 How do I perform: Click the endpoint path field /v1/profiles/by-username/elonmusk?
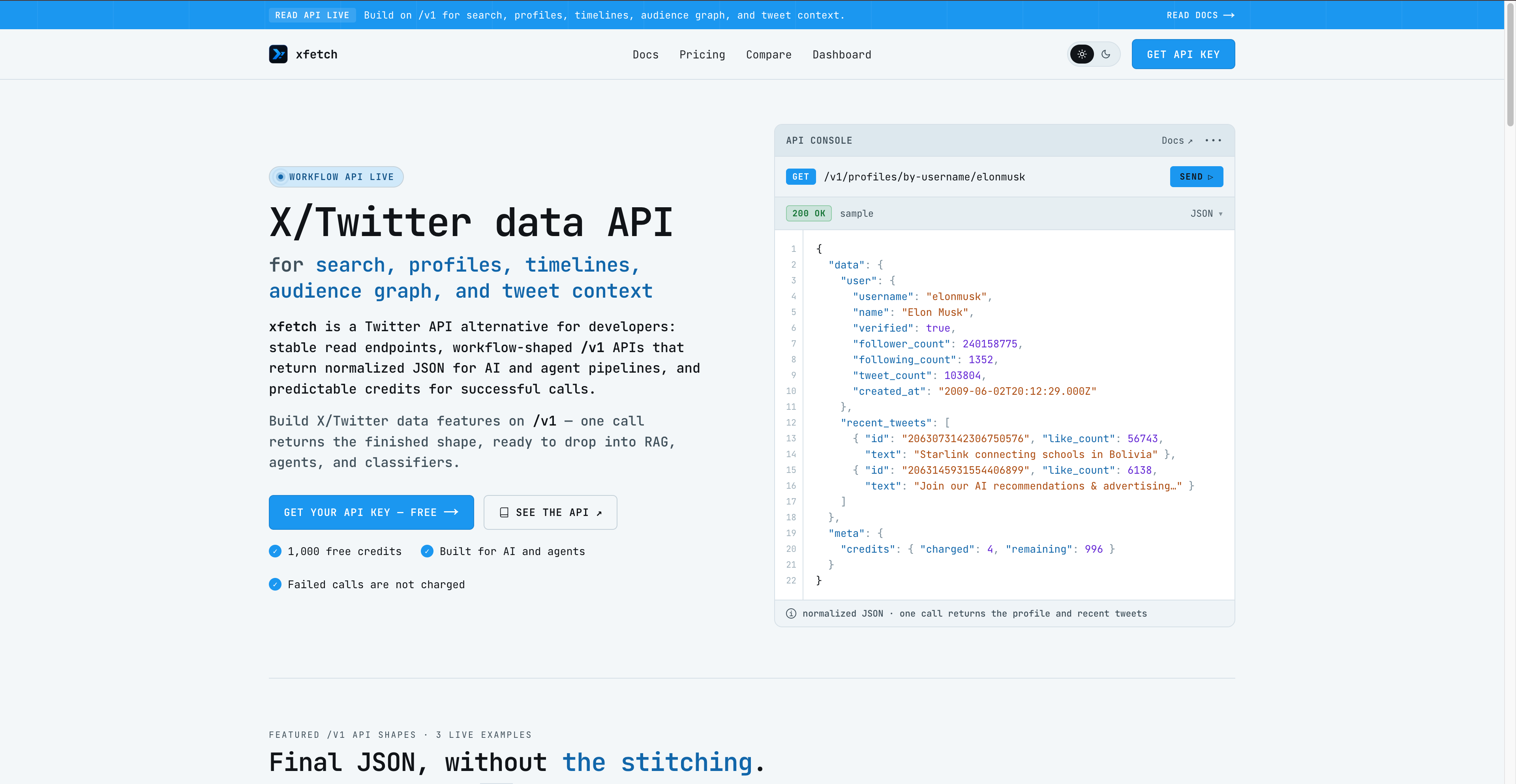coord(924,176)
